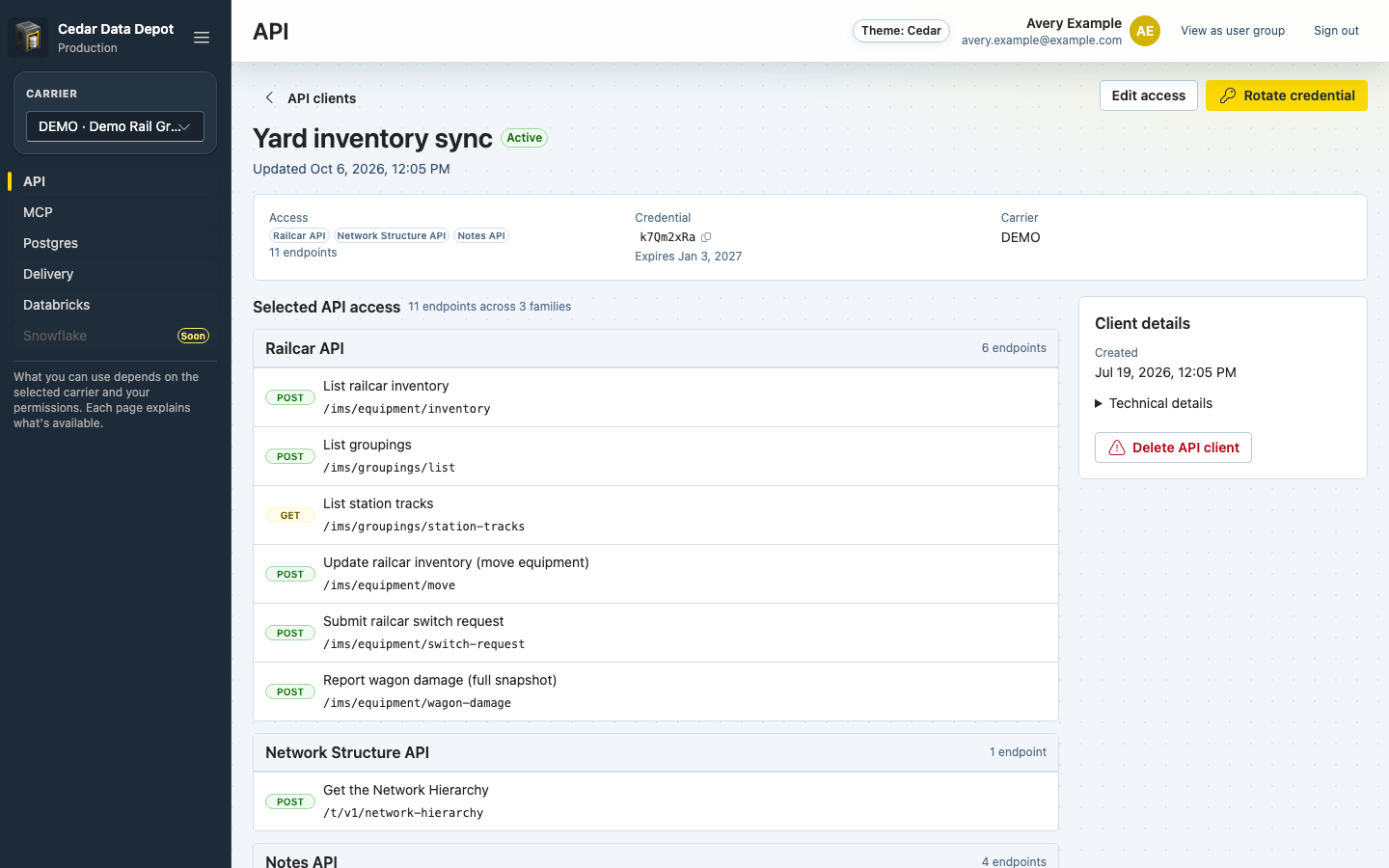This screenshot has width=1389, height=868.
Task: Click the Active status badge
Action: (x=525, y=138)
